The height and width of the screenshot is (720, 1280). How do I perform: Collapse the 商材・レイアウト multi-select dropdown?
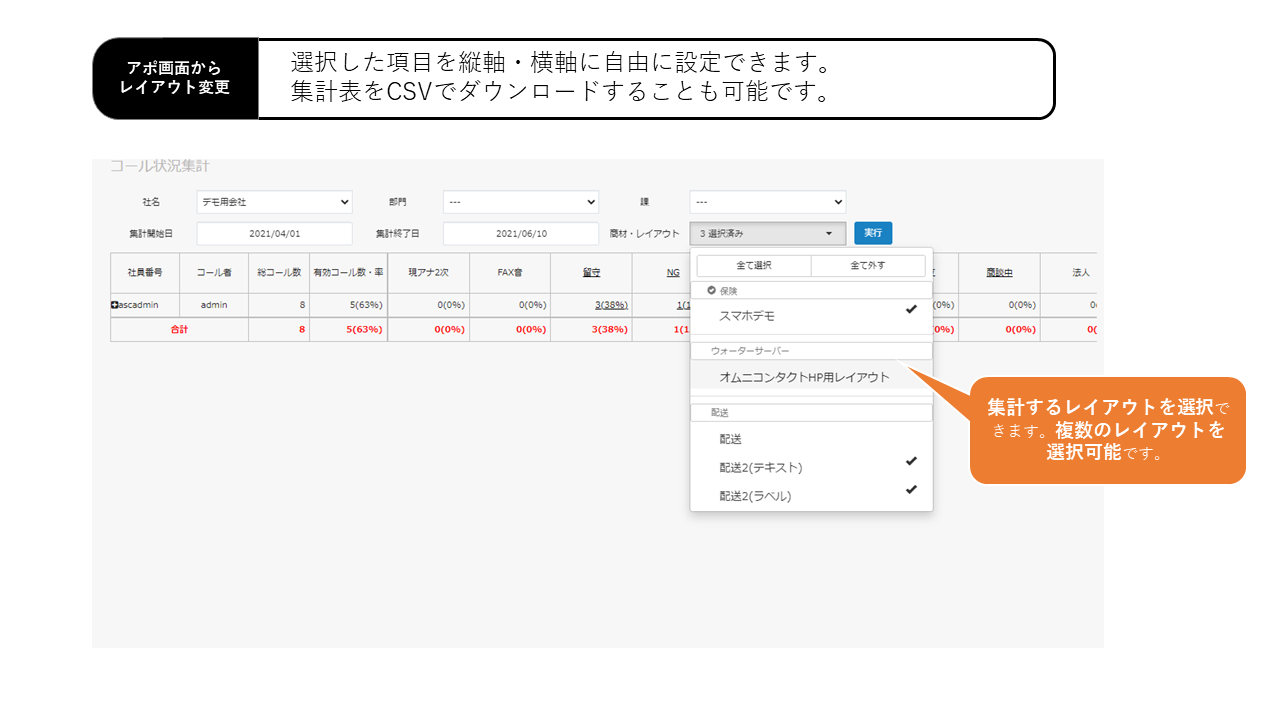767,233
